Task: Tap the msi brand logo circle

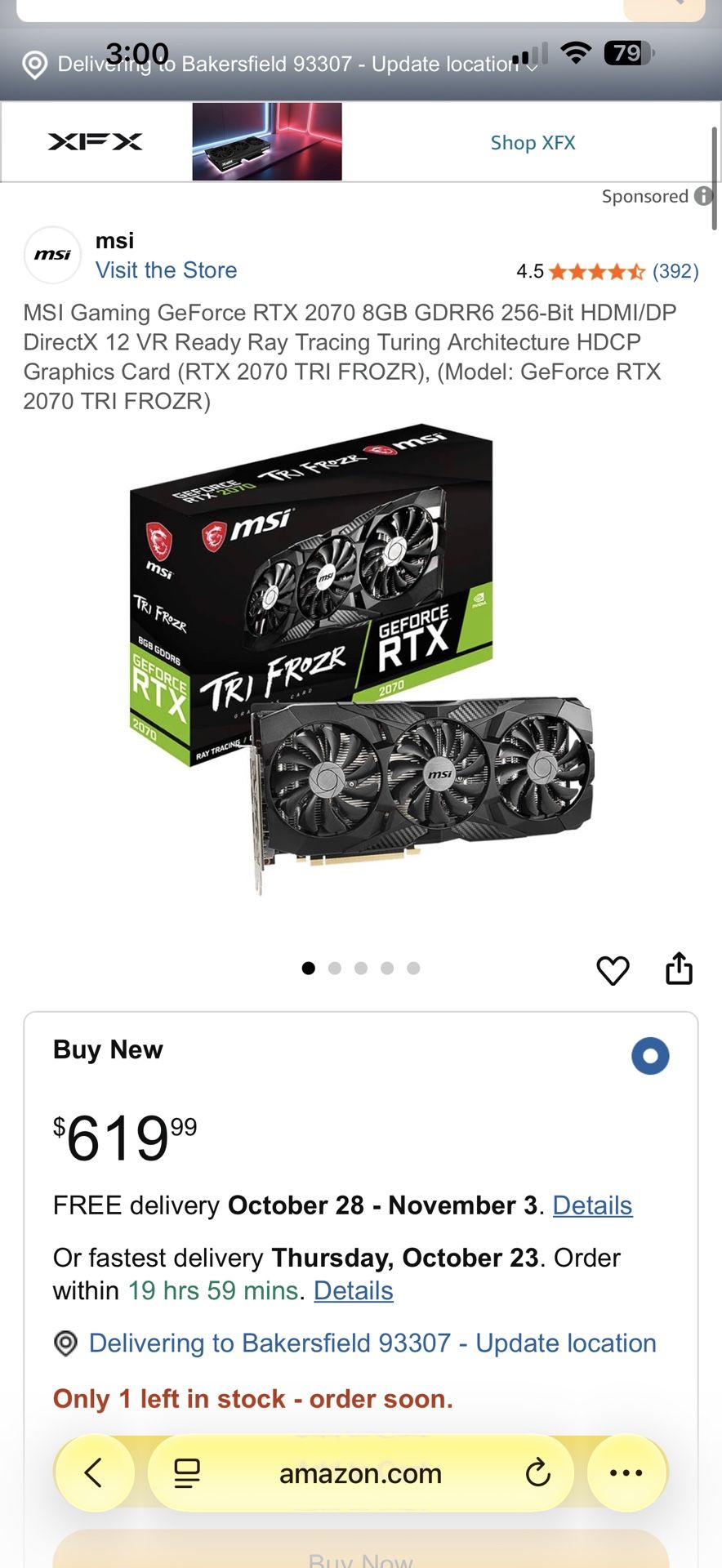Action: click(x=52, y=255)
